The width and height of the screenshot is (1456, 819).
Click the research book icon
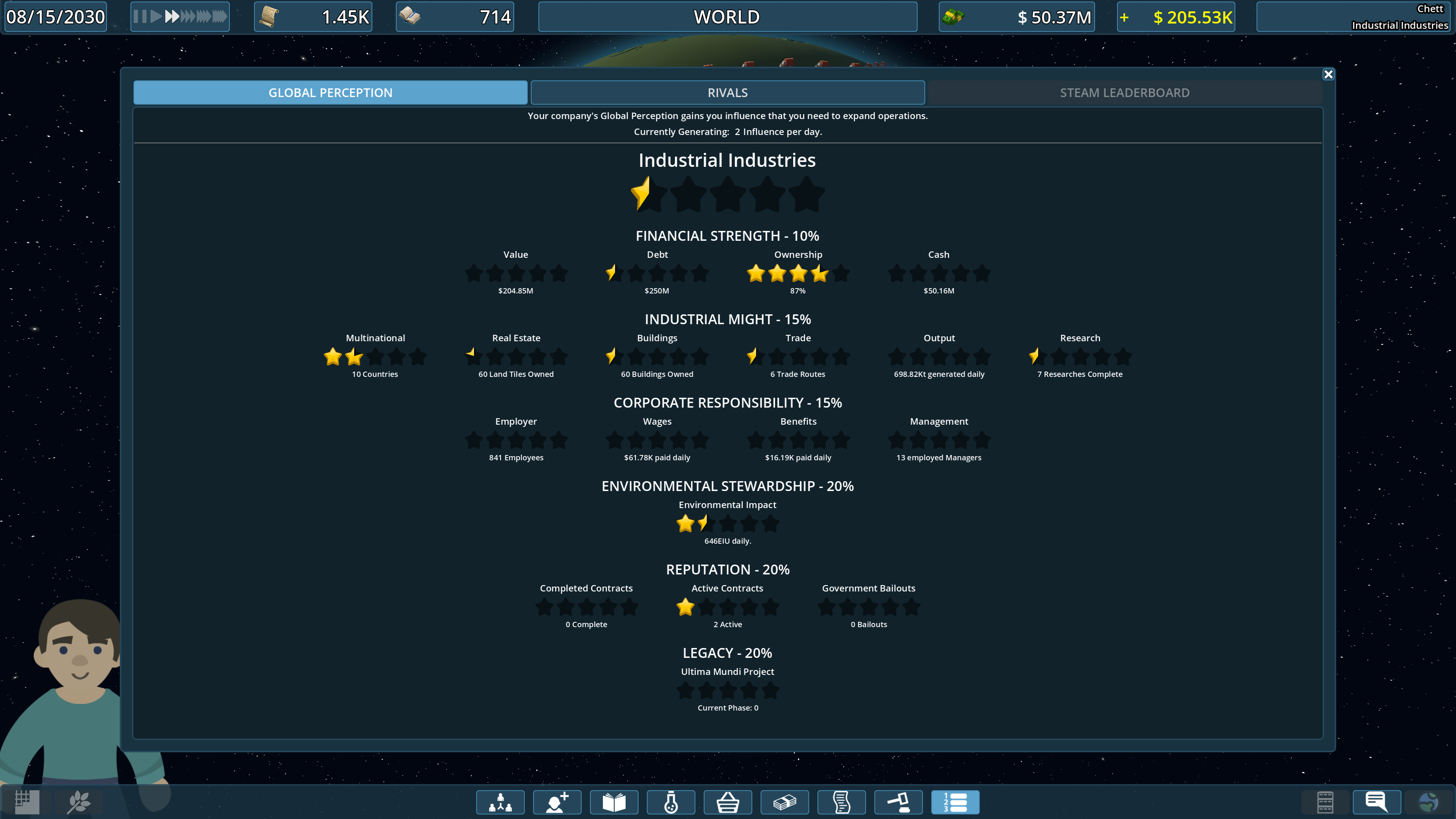coord(410,16)
